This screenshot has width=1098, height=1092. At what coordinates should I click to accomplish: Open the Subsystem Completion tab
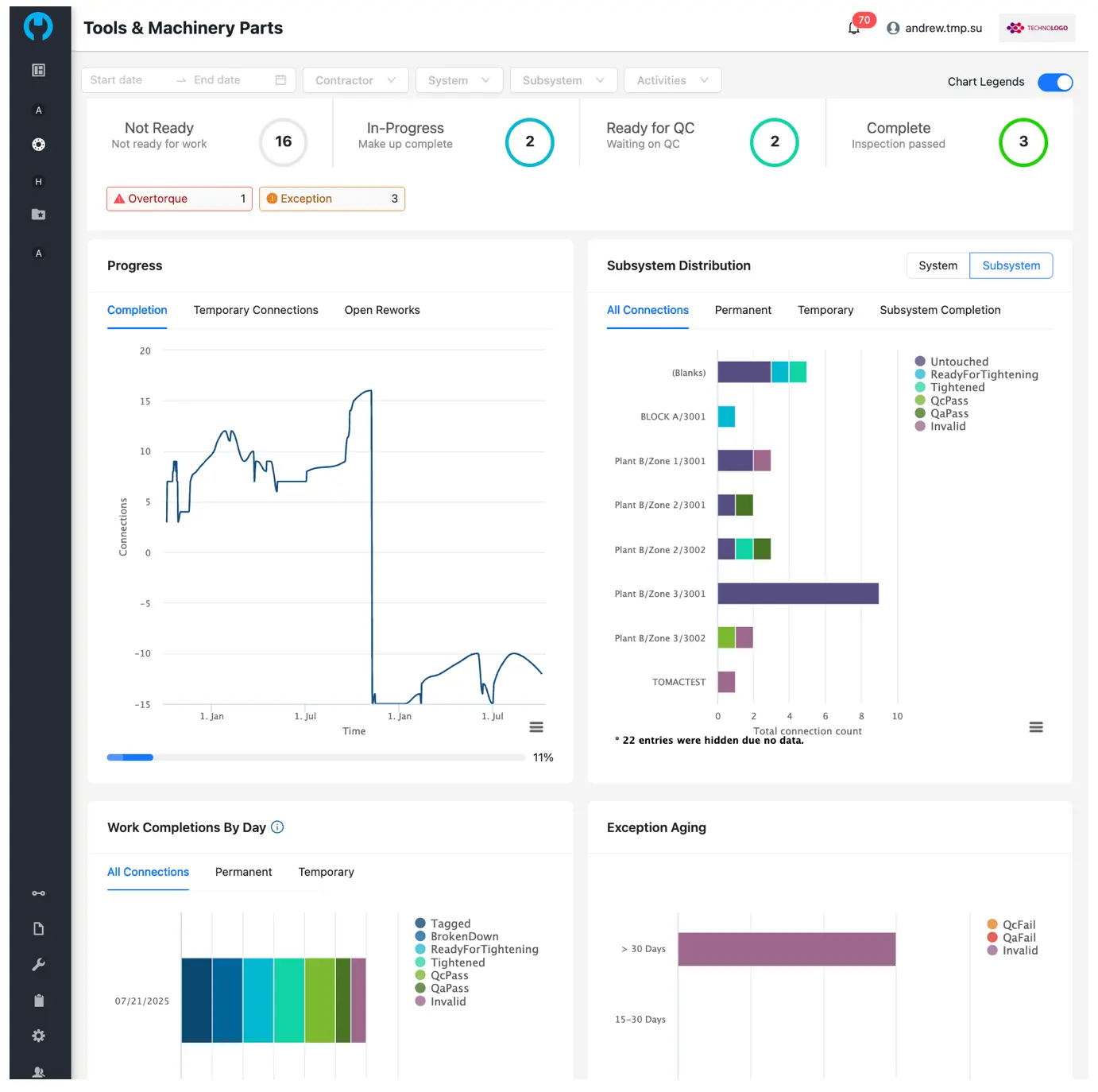(x=940, y=310)
